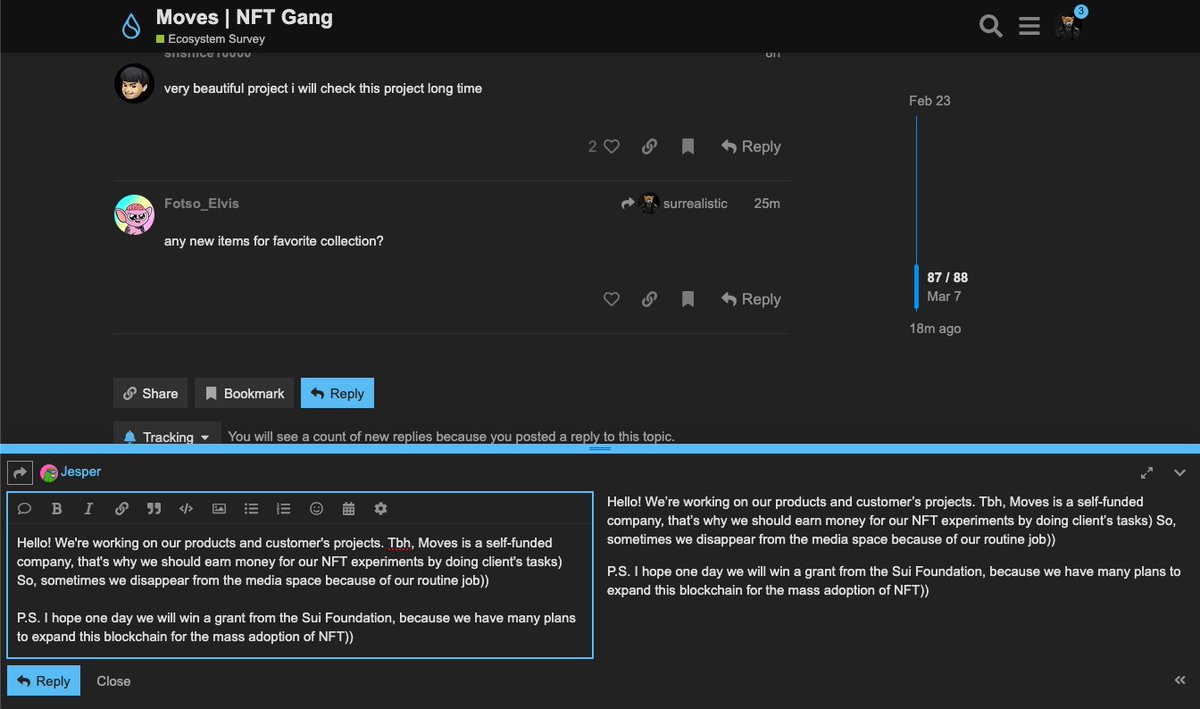1200x709 pixels.
Task: Open emoji picker in composer
Action: pyautogui.click(x=316, y=509)
